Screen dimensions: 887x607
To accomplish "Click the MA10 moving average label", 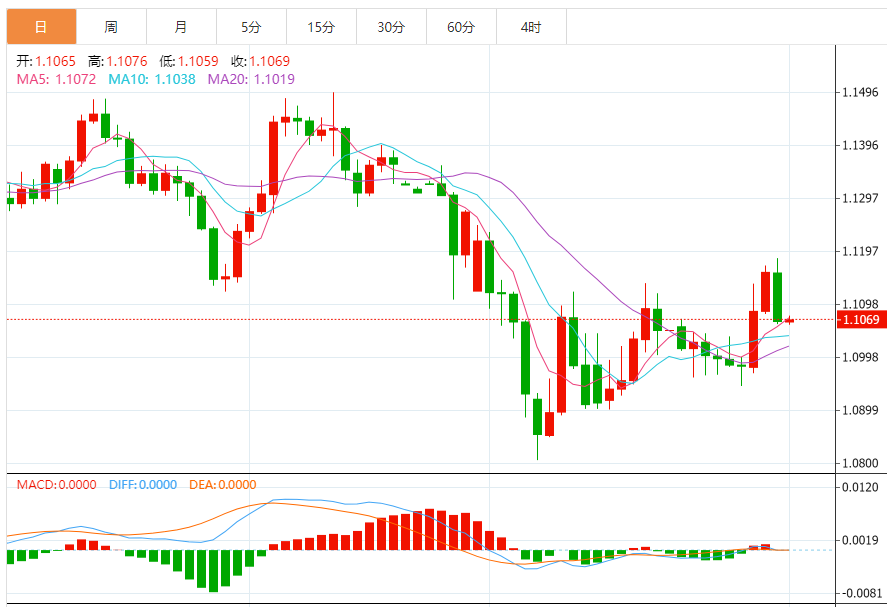I will [x=152, y=79].
